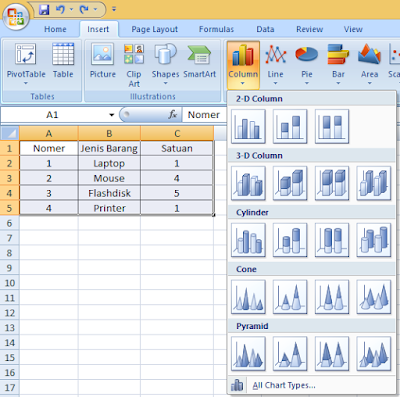Screen dimensions: 400x397
Task: Open the Page Layout tab
Action: (x=155, y=29)
